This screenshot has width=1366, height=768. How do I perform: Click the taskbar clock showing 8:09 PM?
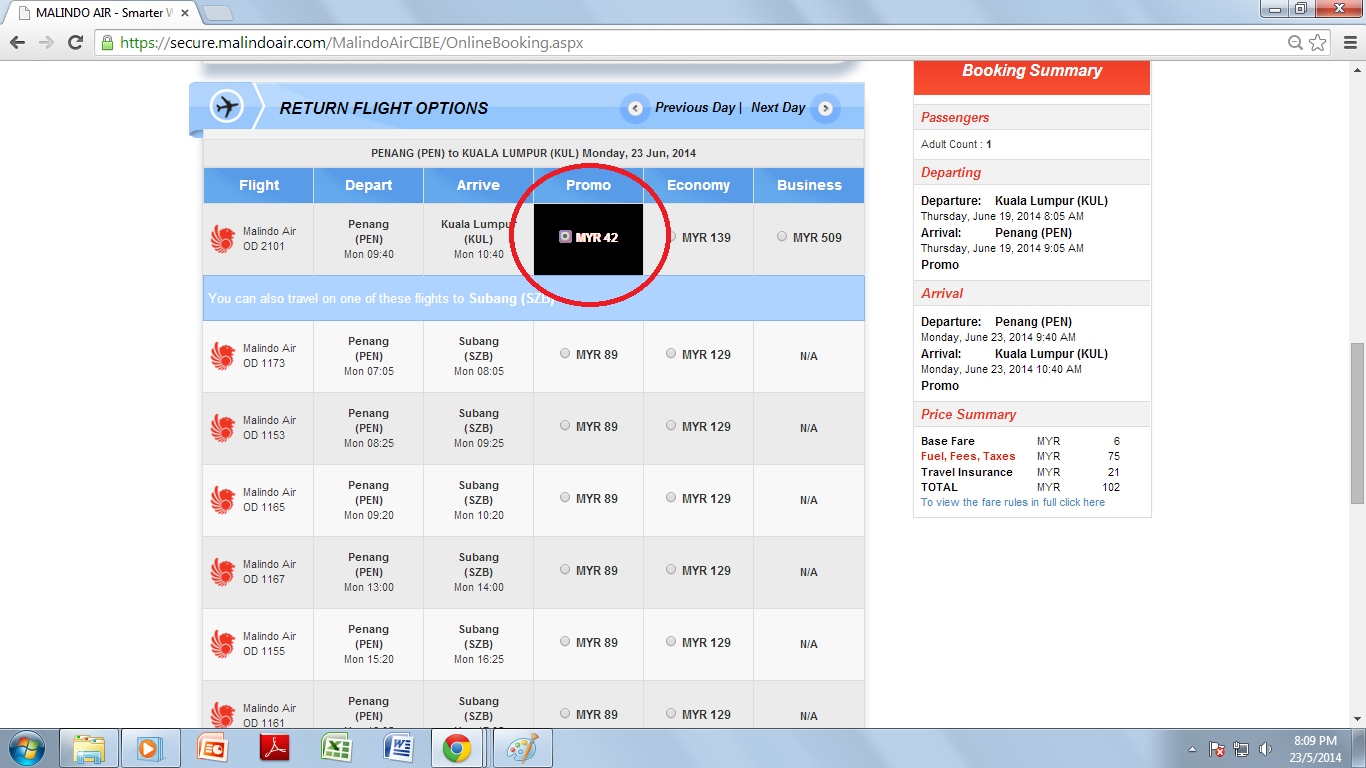1316,749
